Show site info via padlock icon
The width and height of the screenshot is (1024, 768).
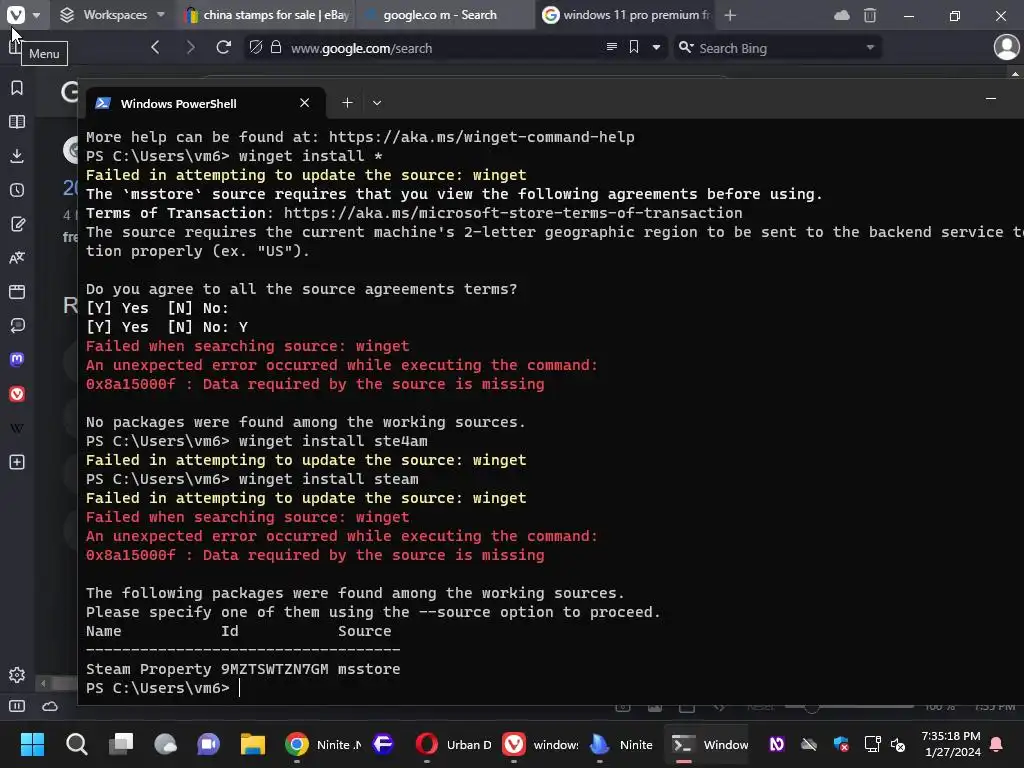click(276, 47)
